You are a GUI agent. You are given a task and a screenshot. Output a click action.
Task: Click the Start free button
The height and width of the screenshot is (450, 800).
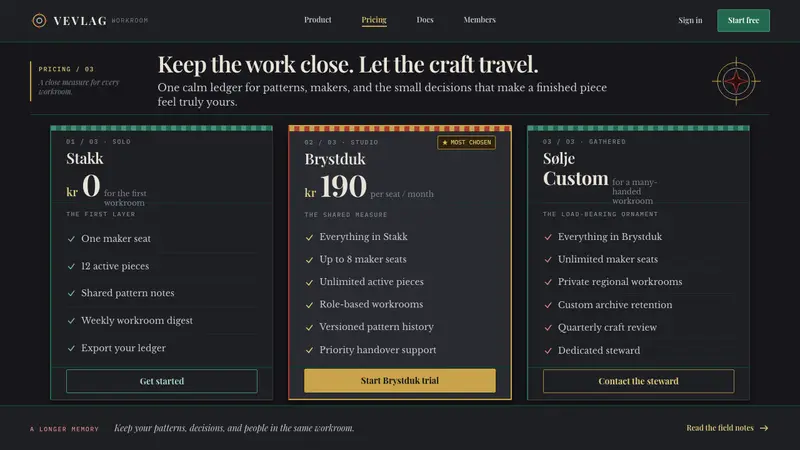coord(743,20)
